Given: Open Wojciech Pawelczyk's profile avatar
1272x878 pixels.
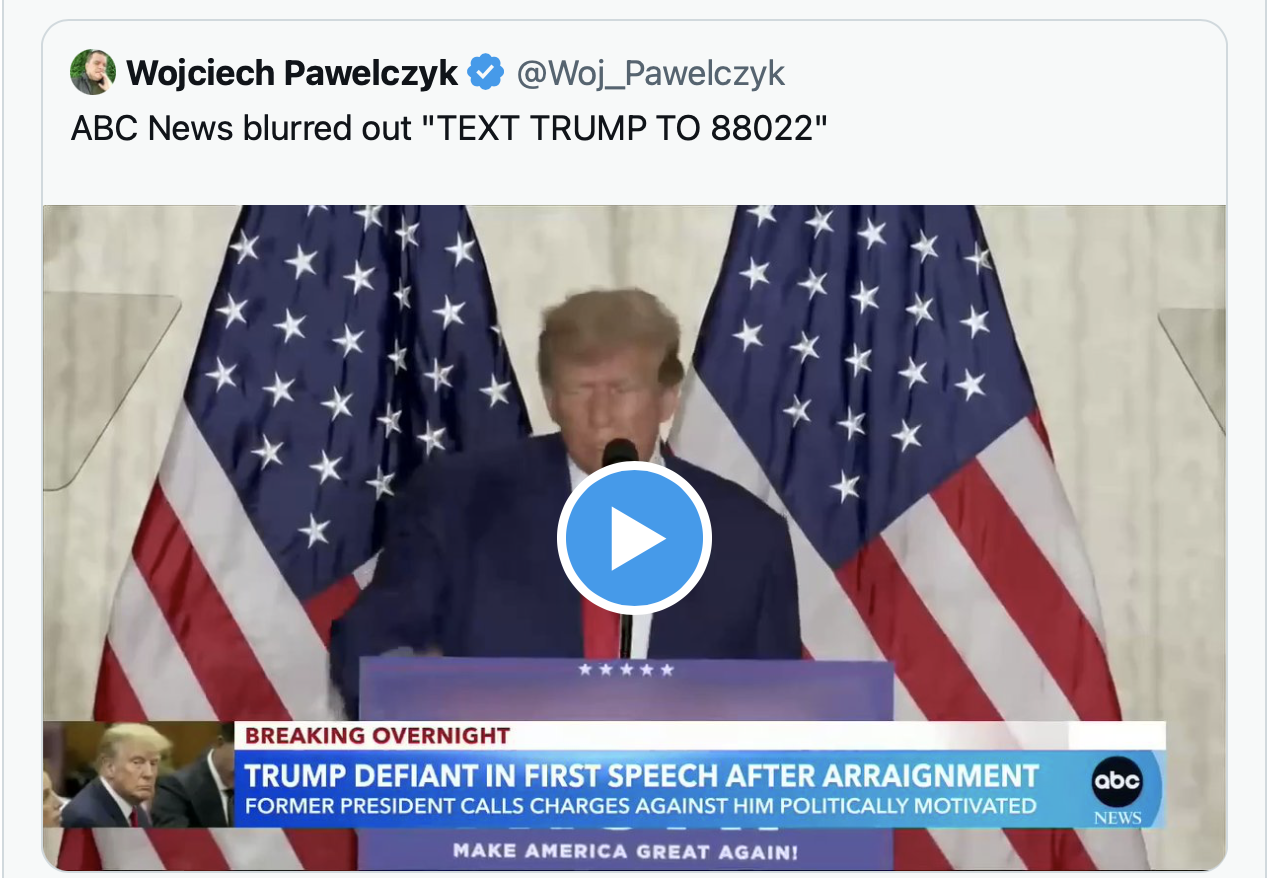Looking at the screenshot, I should pyautogui.click(x=92, y=73).
